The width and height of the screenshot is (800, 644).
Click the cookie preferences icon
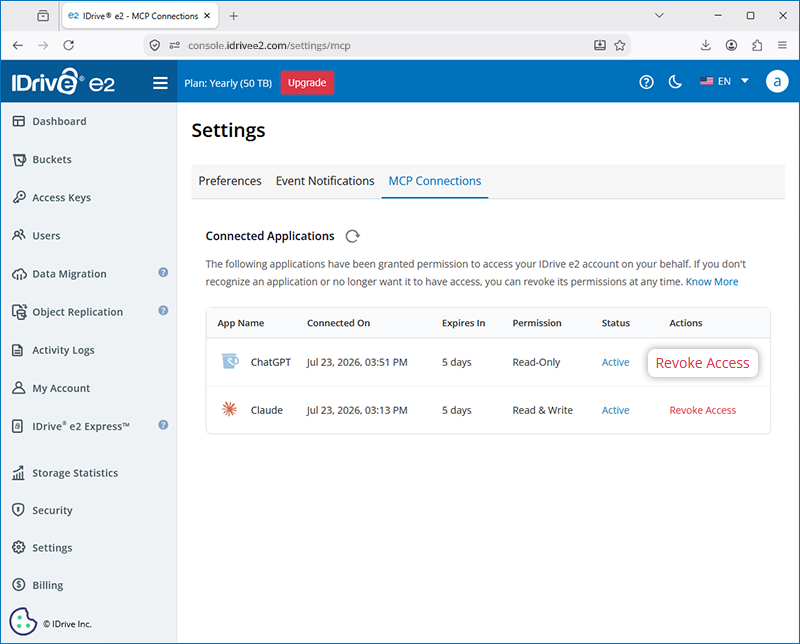click(x=22, y=621)
